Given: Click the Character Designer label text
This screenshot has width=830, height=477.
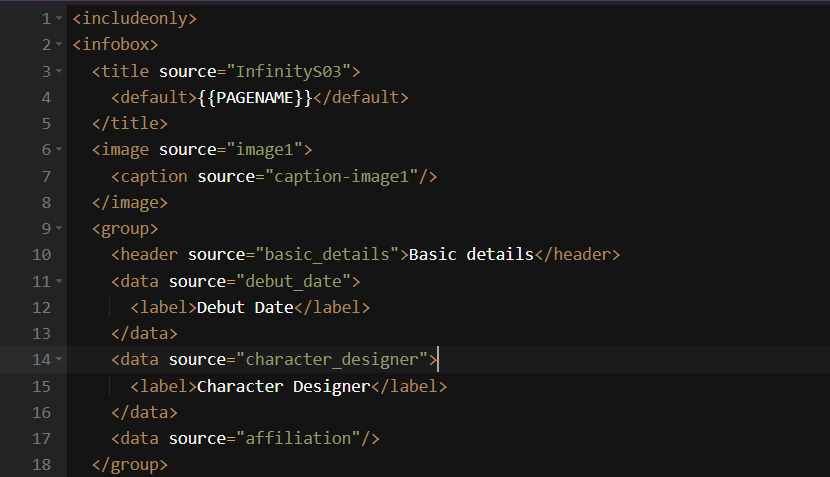Looking at the screenshot, I should (283, 386).
